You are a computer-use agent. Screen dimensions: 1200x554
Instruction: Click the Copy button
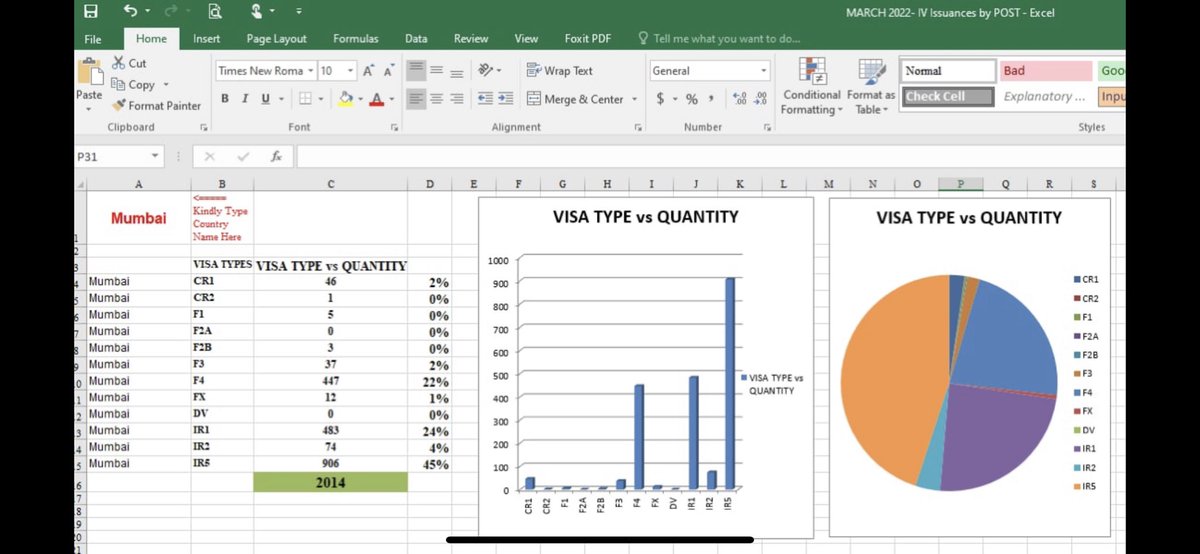[x=133, y=85]
